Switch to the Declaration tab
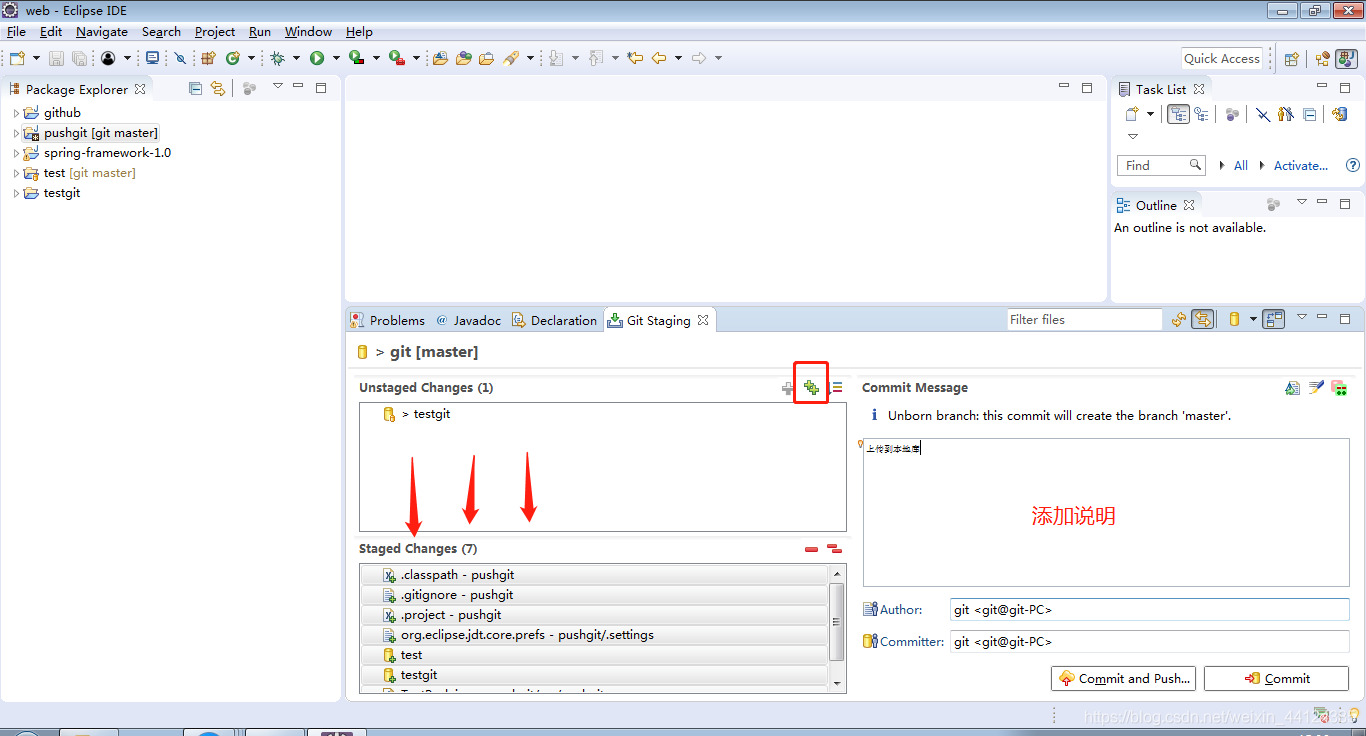This screenshot has height=736, width=1366. click(x=555, y=320)
